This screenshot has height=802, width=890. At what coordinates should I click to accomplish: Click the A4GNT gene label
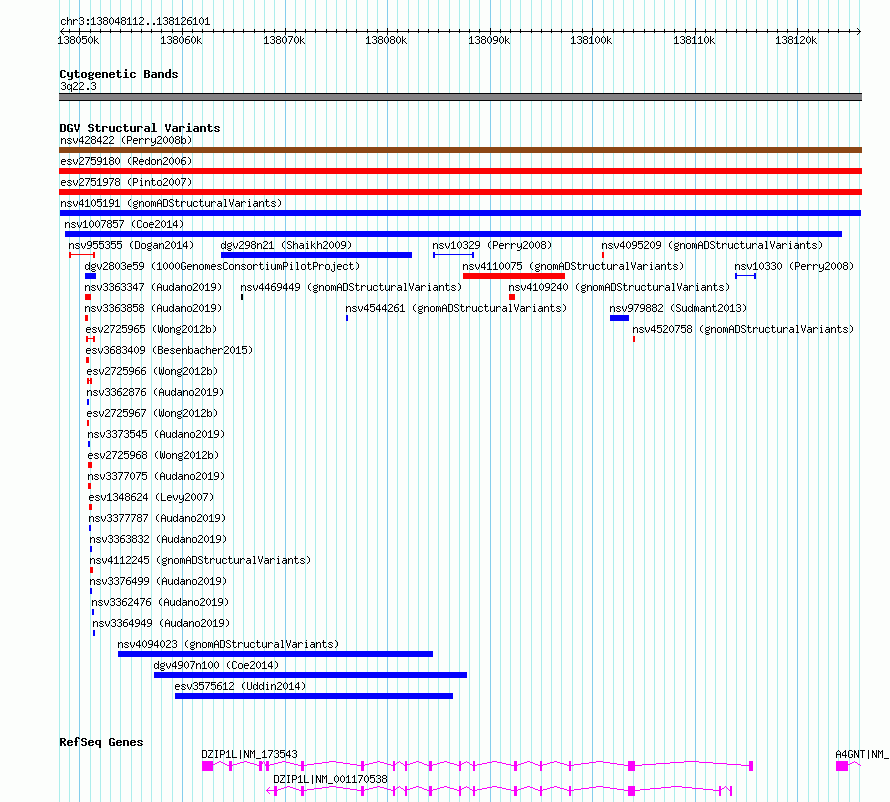(x=862, y=754)
